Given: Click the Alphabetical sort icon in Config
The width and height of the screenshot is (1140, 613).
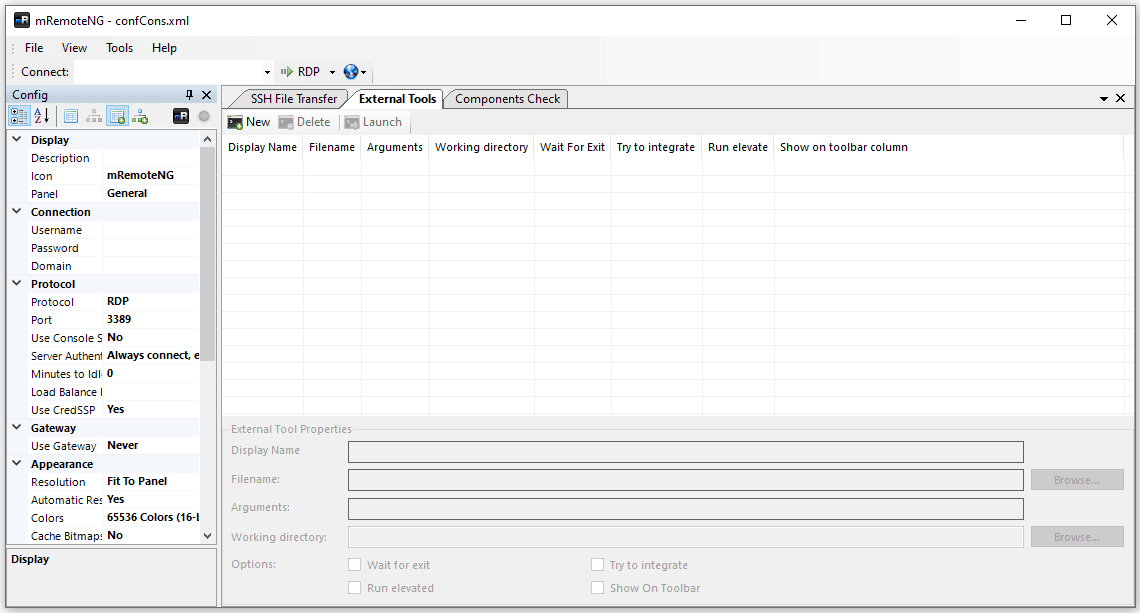Looking at the screenshot, I should click(x=42, y=116).
